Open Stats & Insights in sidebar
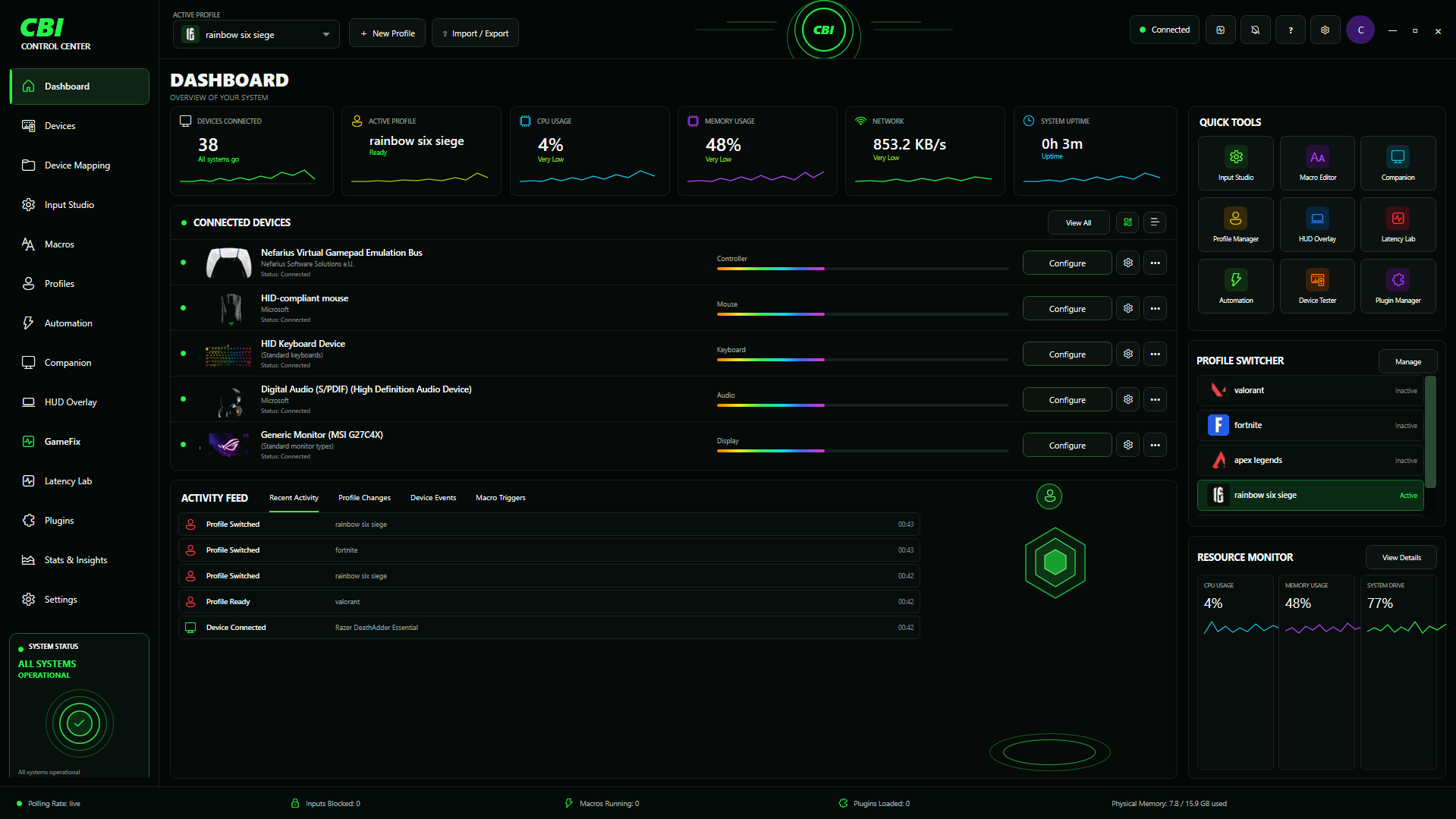This screenshot has width=1456, height=819. click(80, 560)
